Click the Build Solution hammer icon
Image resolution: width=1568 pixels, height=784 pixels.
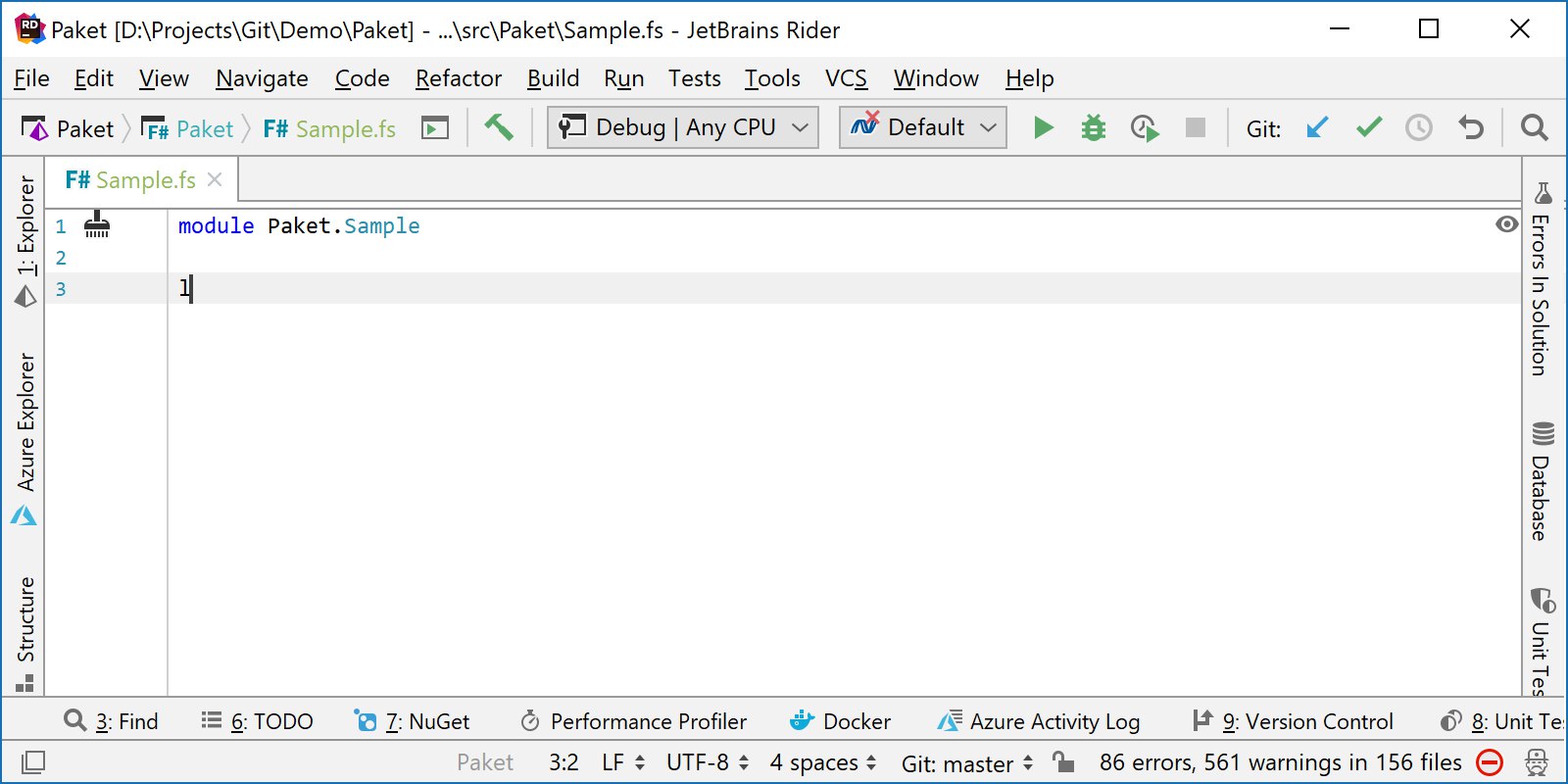(499, 127)
